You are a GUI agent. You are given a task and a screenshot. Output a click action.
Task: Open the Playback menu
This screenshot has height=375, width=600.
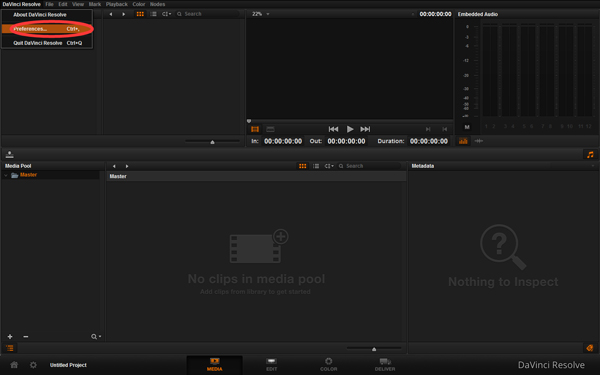coord(117,4)
